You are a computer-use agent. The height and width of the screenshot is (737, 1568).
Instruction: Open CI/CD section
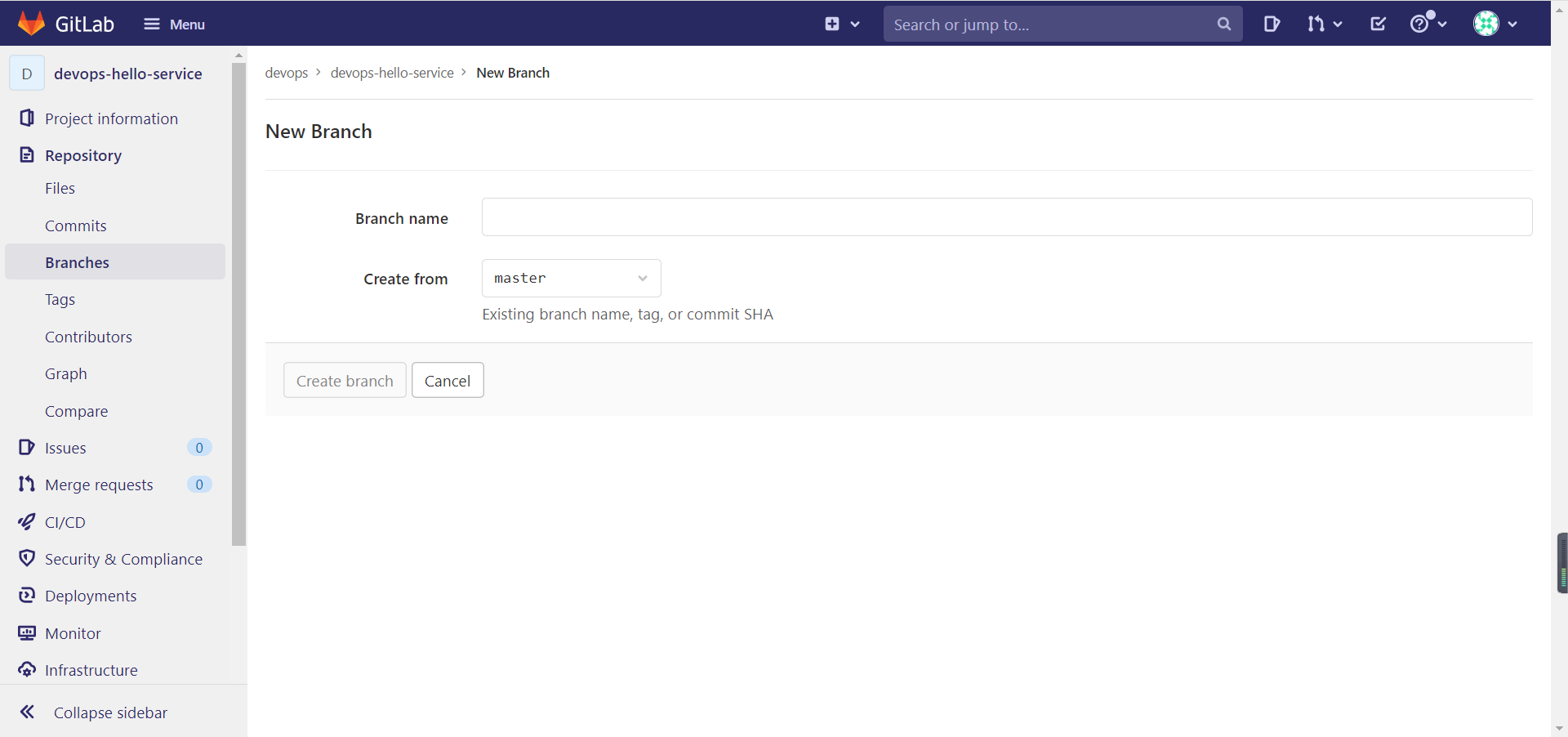(65, 522)
